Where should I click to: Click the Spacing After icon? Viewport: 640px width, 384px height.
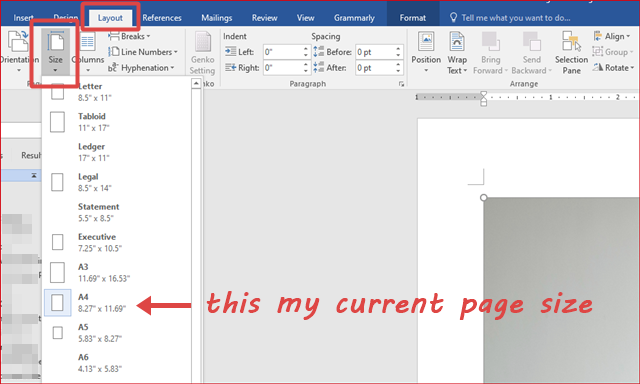[x=319, y=68]
